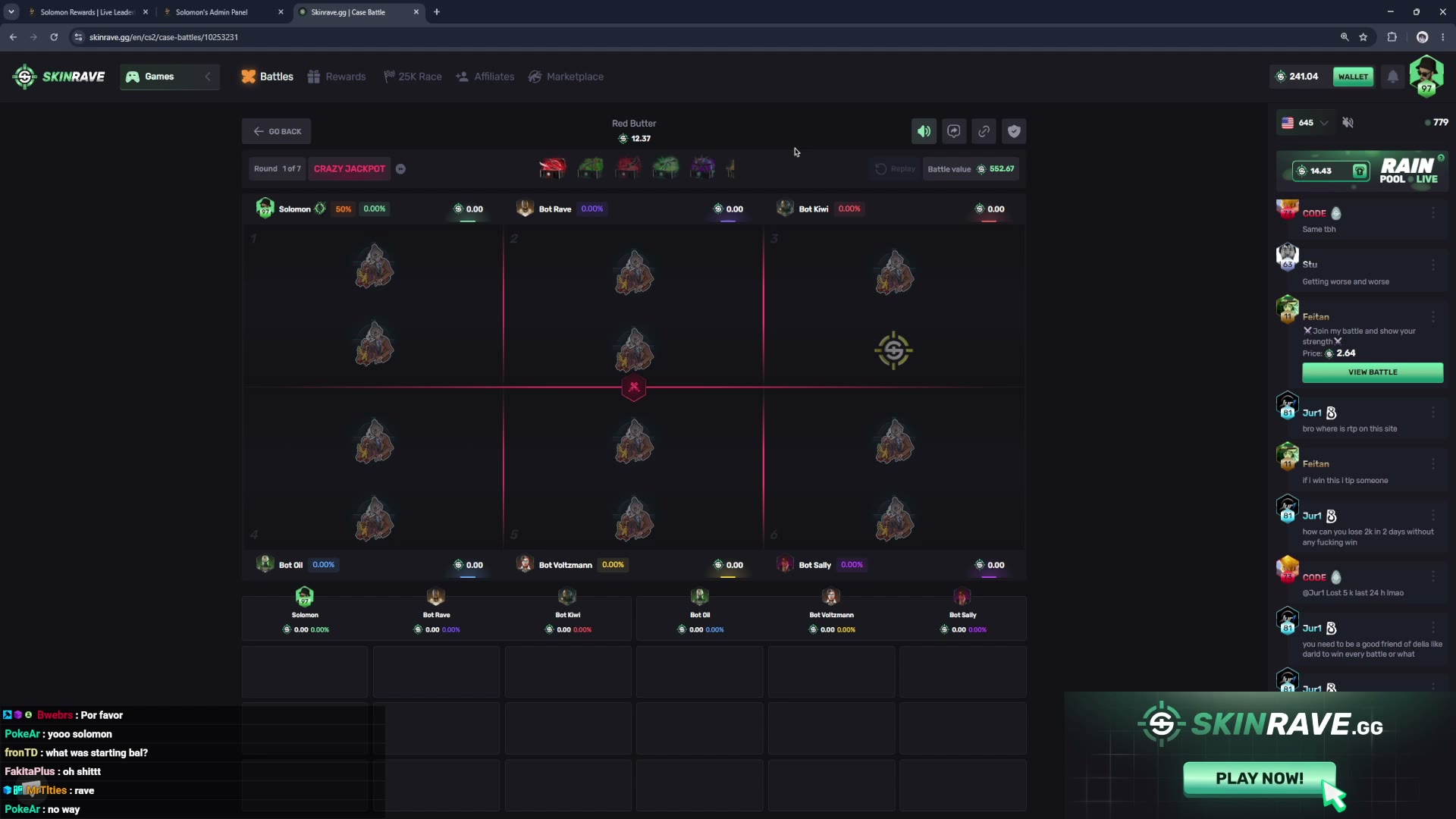Bookmark this page with the star icon
Screen dimensions: 1456x819
tap(1363, 37)
